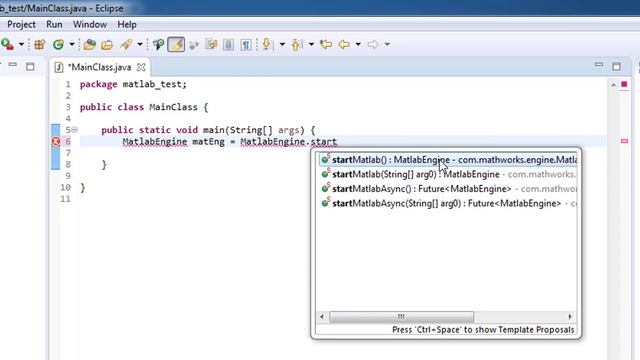Screen dimensions: 640x360
Task: Click the New Java Package icon
Action: (40, 44)
